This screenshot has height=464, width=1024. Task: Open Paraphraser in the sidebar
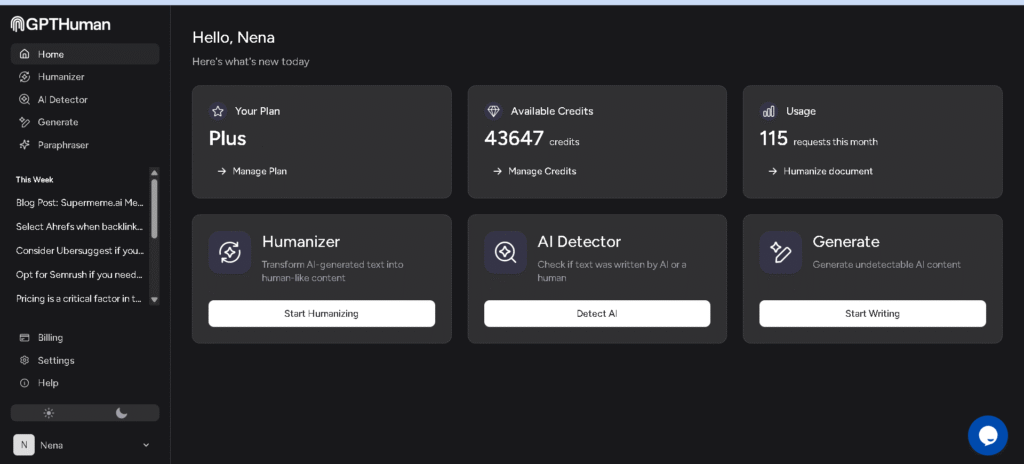[63, 145]
